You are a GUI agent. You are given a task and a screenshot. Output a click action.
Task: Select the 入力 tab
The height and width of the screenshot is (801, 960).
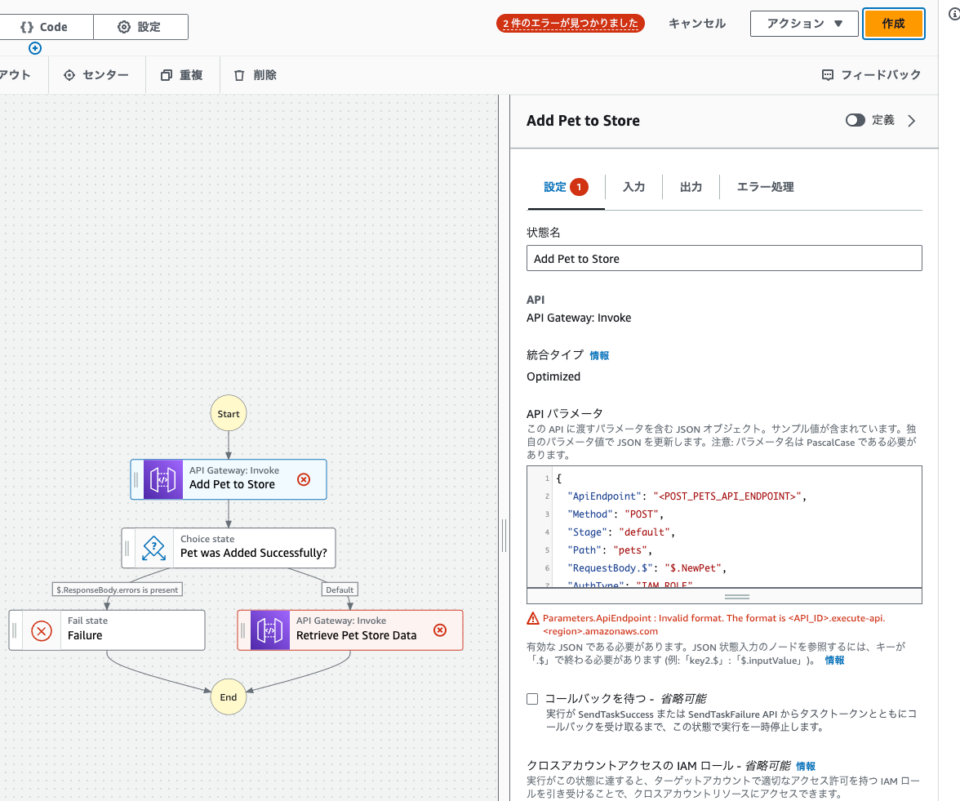point(634,187)
